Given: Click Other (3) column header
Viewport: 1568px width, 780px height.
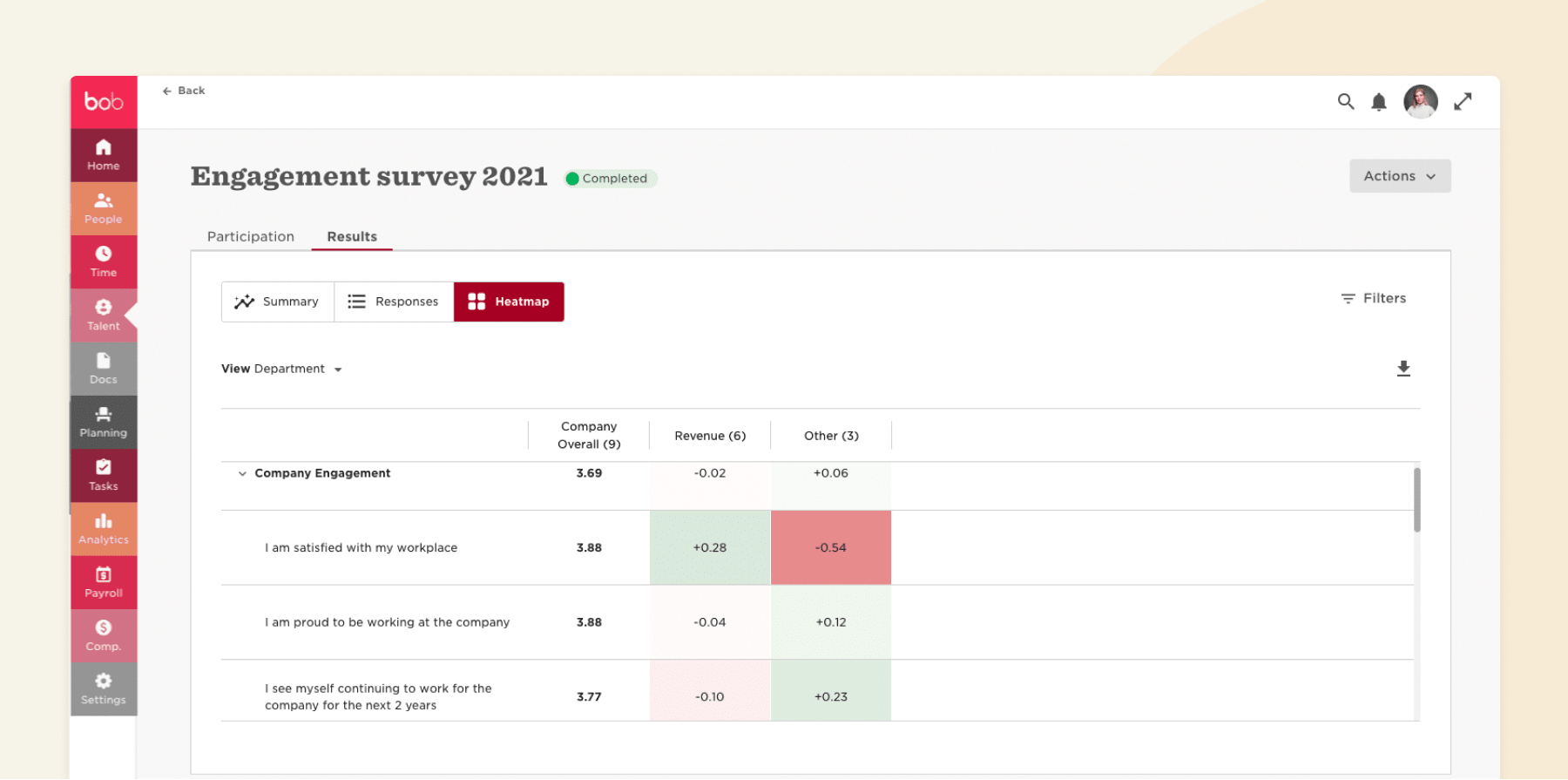Looking at the screenshot, I should click(x=831, y=436).
